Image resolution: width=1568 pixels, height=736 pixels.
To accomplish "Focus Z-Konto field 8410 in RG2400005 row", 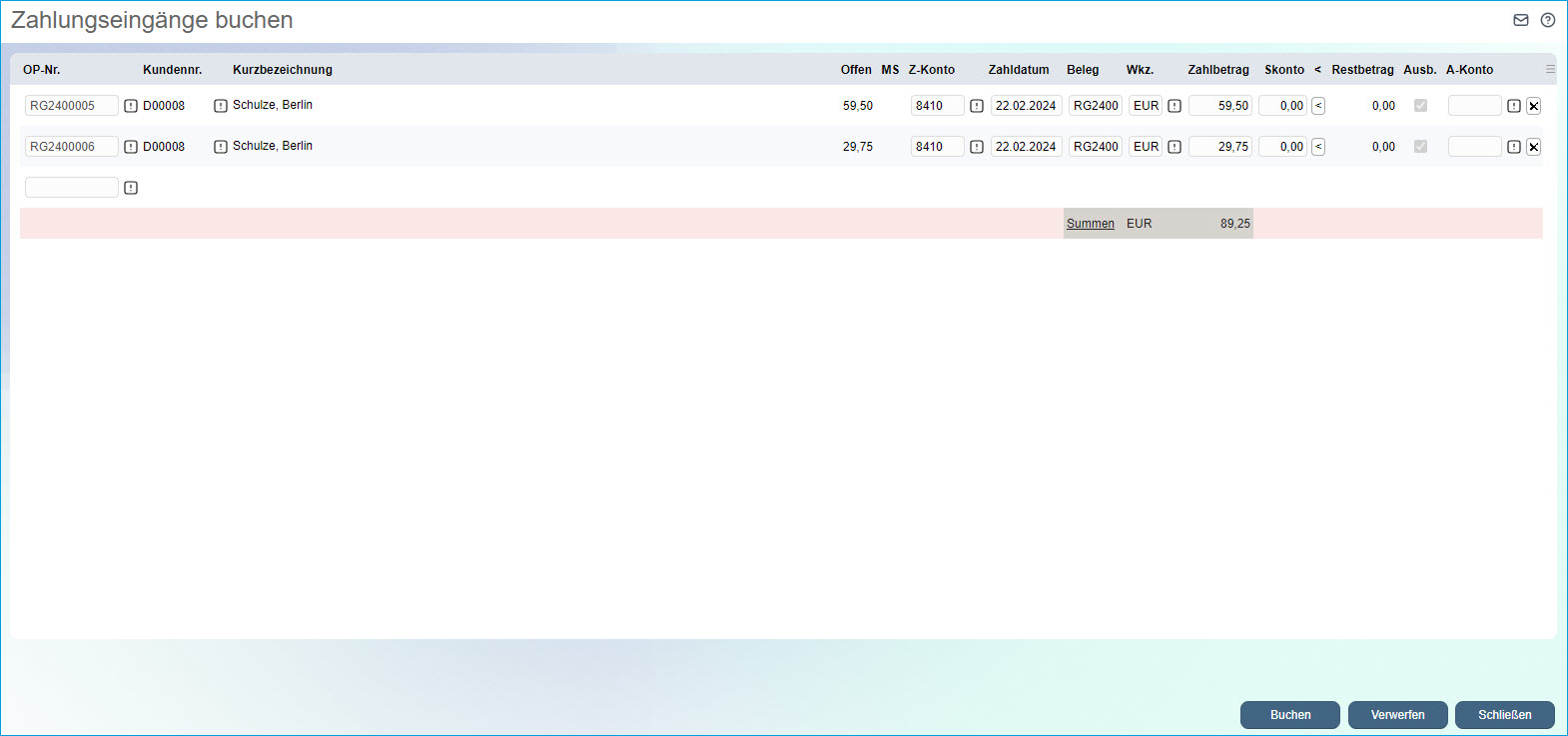I will click(938, 106).
